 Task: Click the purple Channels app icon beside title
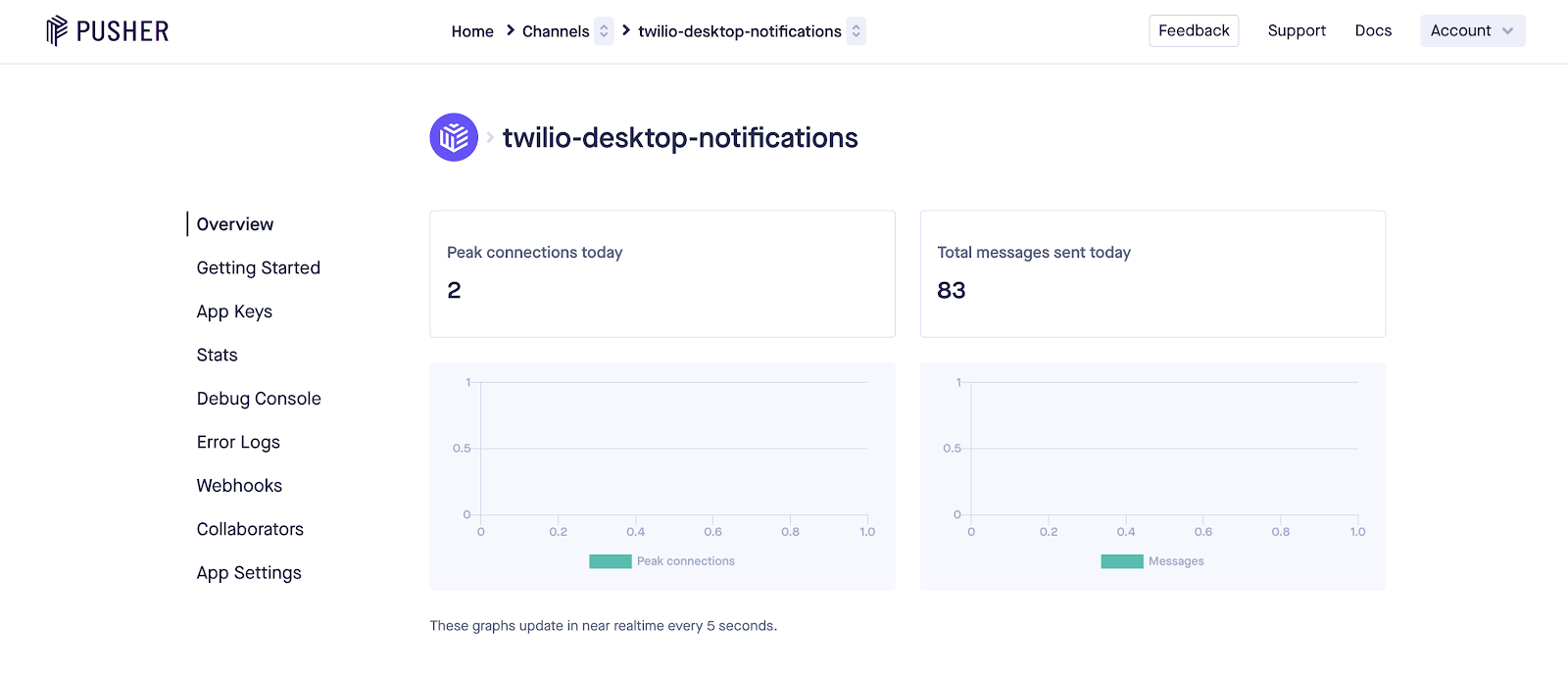pyautogui.click(x=454, y=137)
